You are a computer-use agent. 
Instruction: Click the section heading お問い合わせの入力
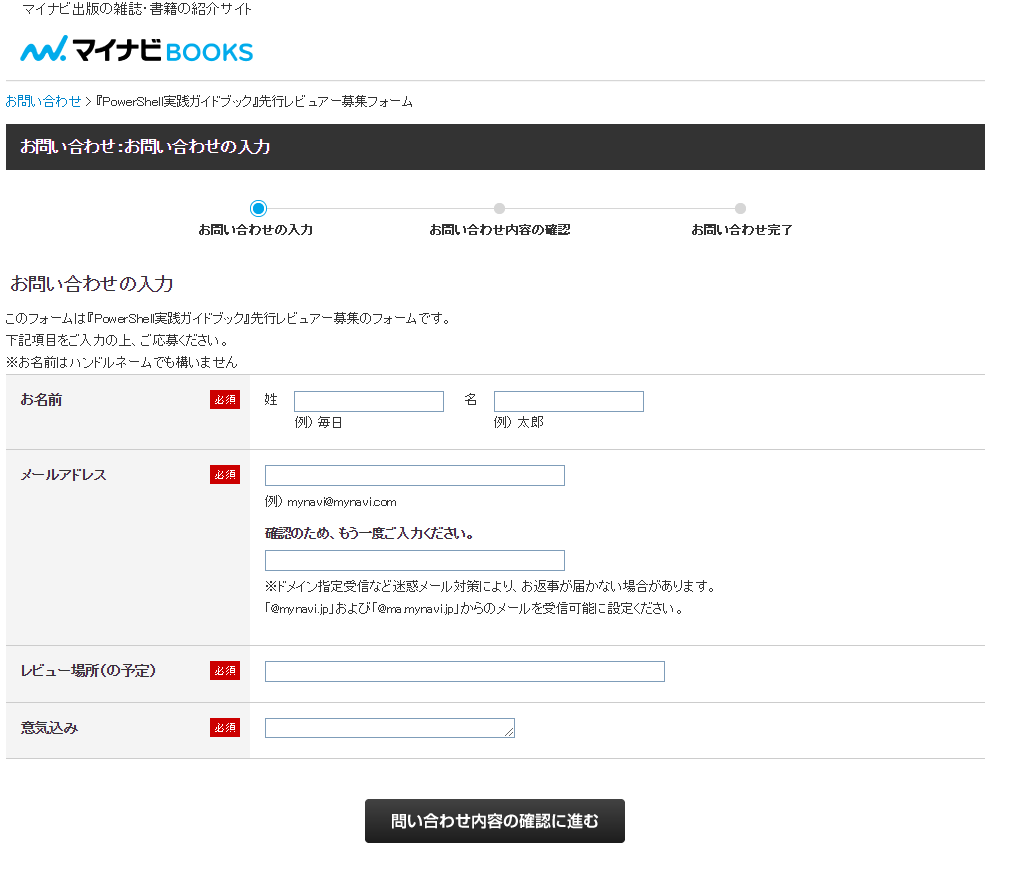92,283
